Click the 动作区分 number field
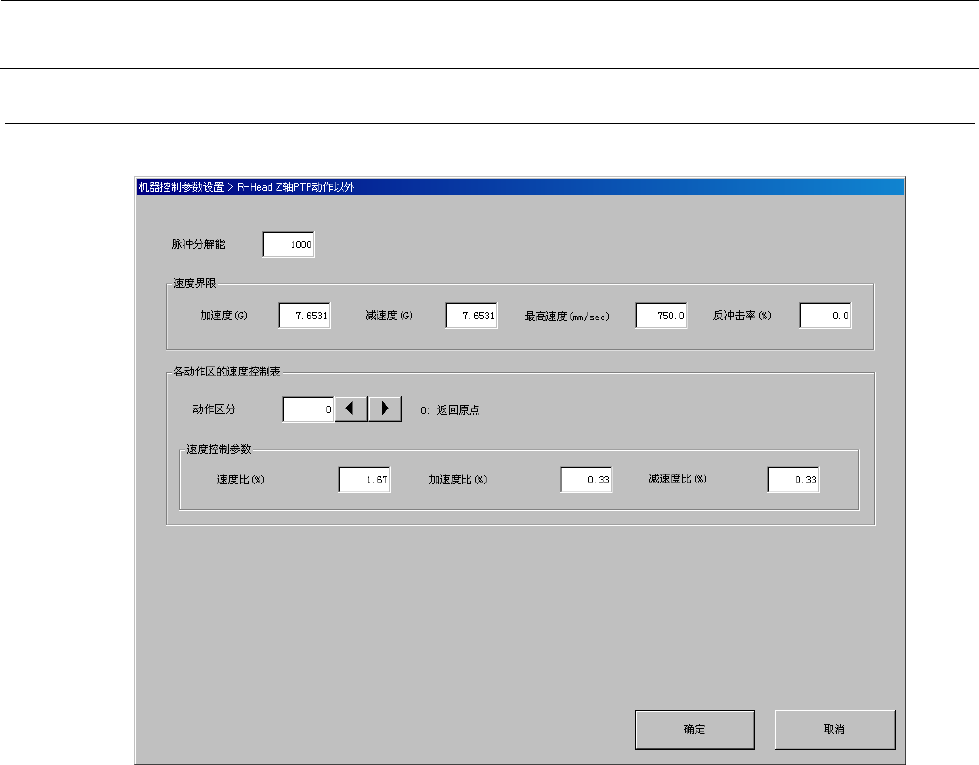 click(x=308, y=409)
